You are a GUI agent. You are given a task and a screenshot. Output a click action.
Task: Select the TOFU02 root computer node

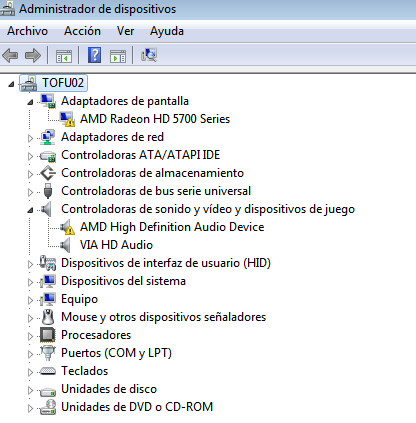pyautogui.click(x=63, y=83)
